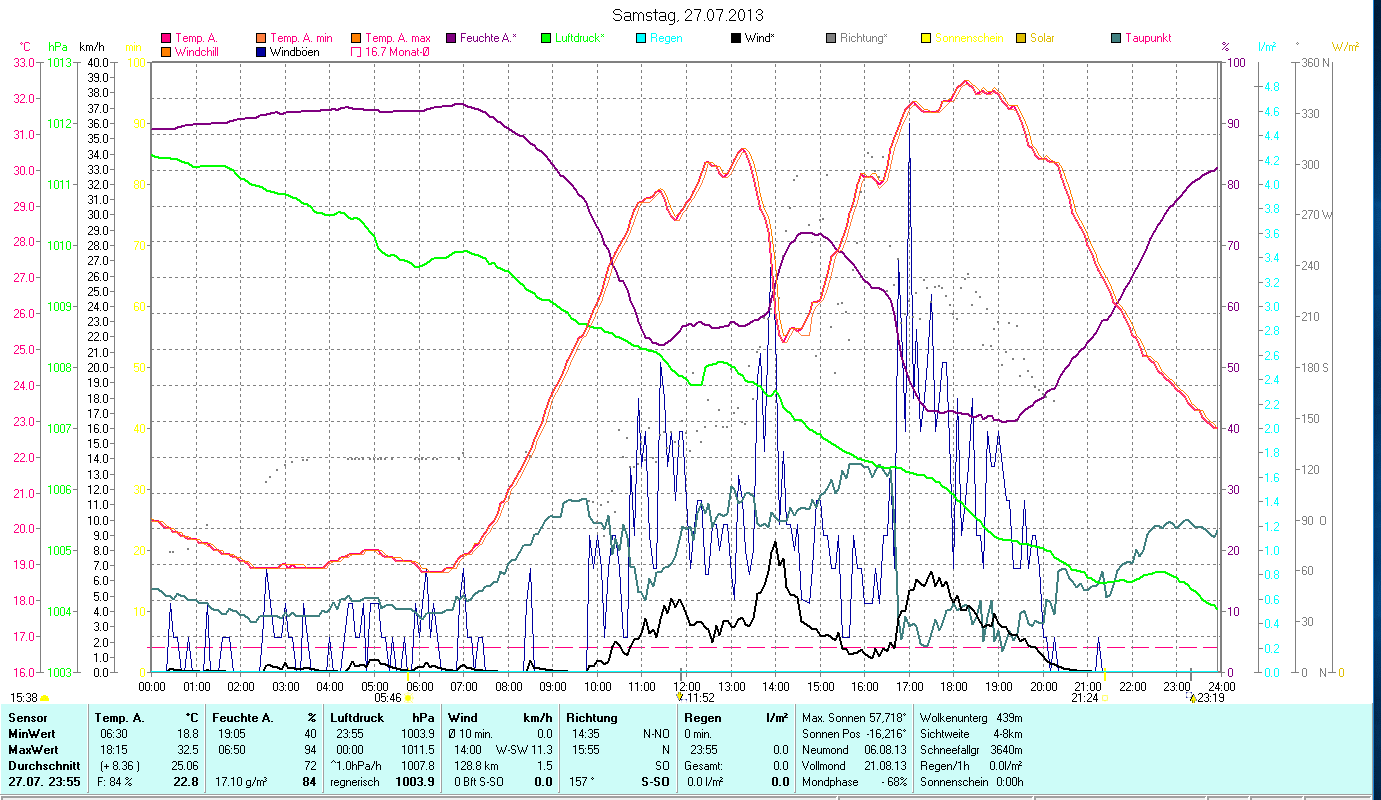Click the current temperature value 22.8

186,782
